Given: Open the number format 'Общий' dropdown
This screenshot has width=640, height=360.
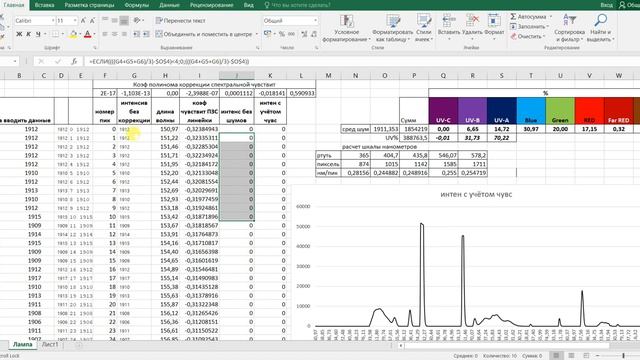Looking at the screenshot, I should click(316, 20).
